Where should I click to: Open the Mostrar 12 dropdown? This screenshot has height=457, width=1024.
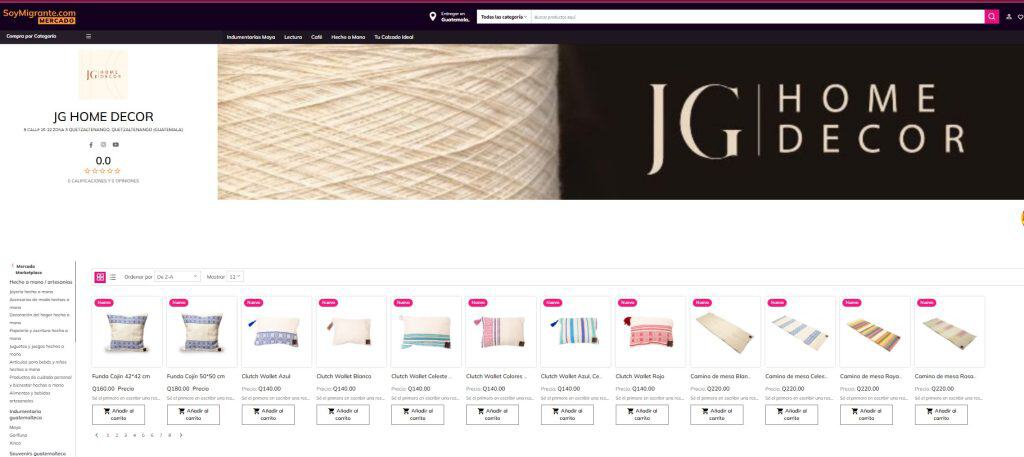click(235, 277)
